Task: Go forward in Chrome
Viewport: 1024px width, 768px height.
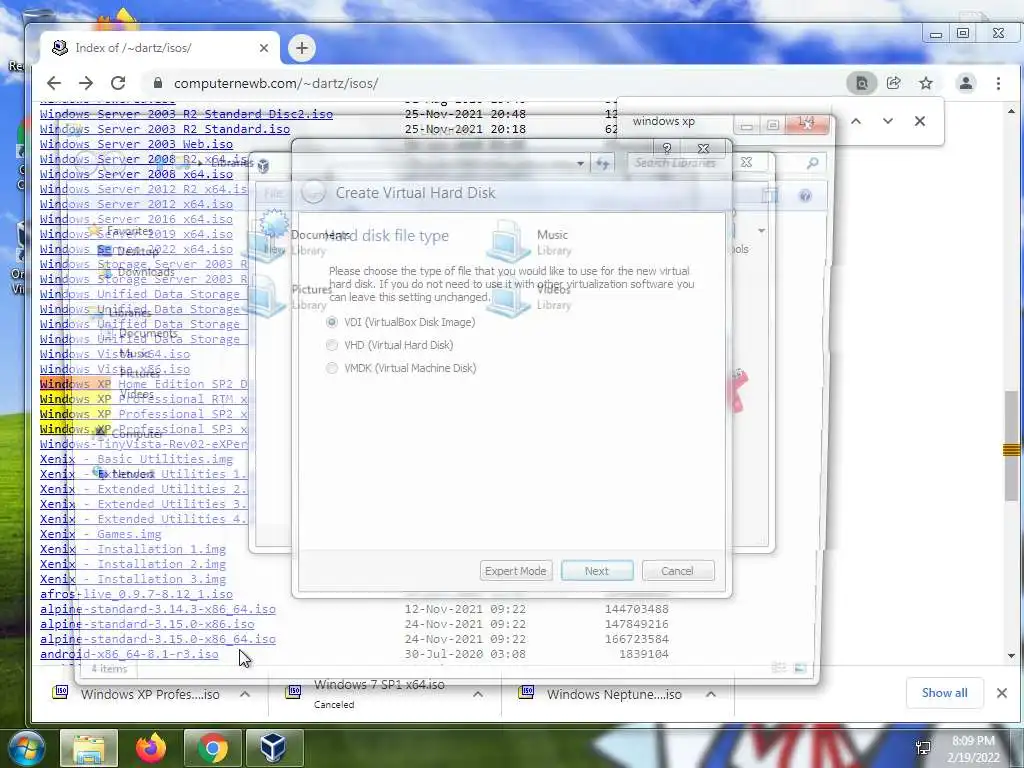Action: [x=86, y=83]
